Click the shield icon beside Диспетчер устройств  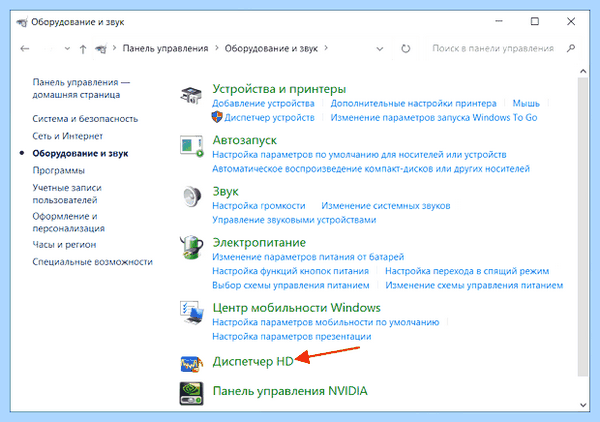point(217,117)
